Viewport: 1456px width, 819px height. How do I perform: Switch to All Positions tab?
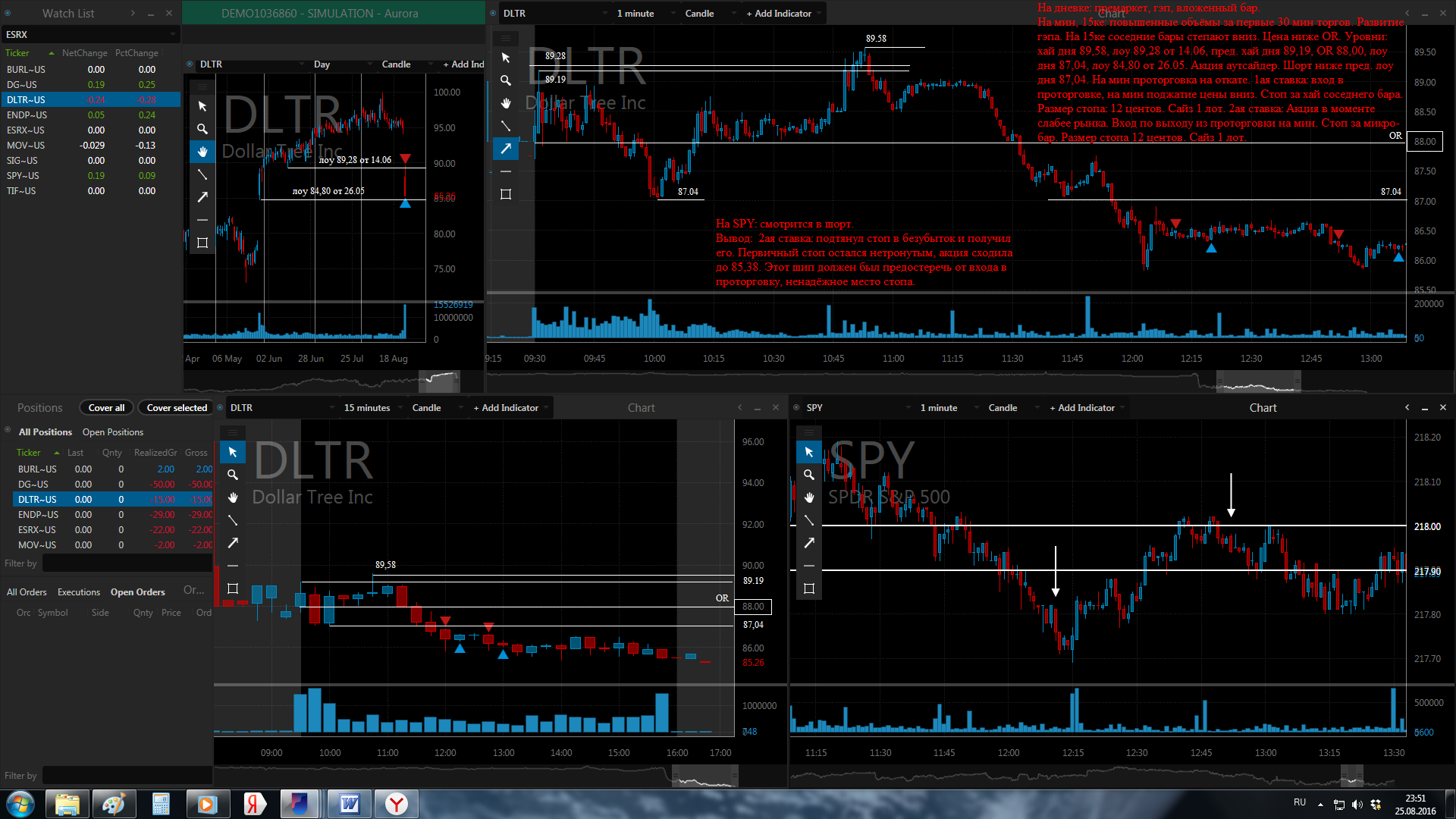(45, 431)
